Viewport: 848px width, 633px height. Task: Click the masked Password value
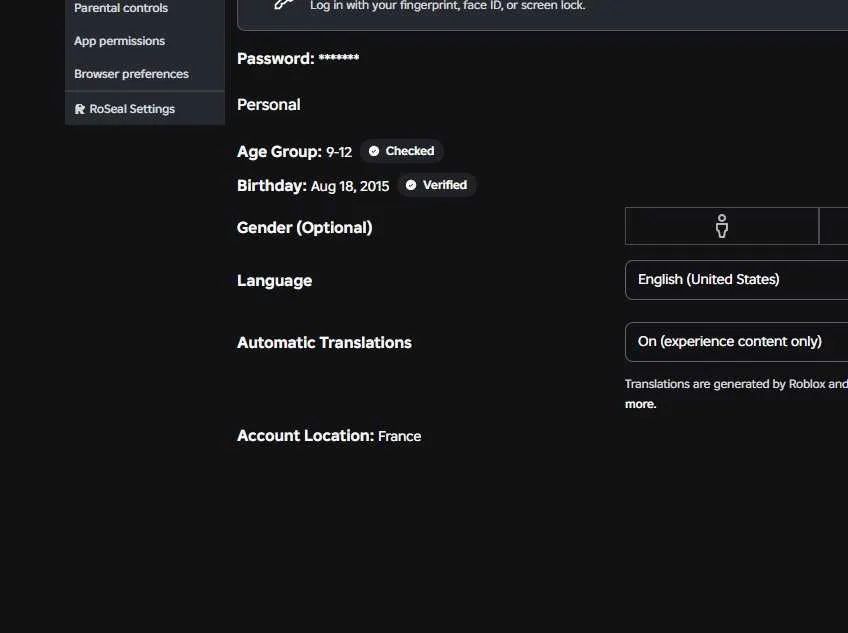pyautogui.click(x=339, y=57)
